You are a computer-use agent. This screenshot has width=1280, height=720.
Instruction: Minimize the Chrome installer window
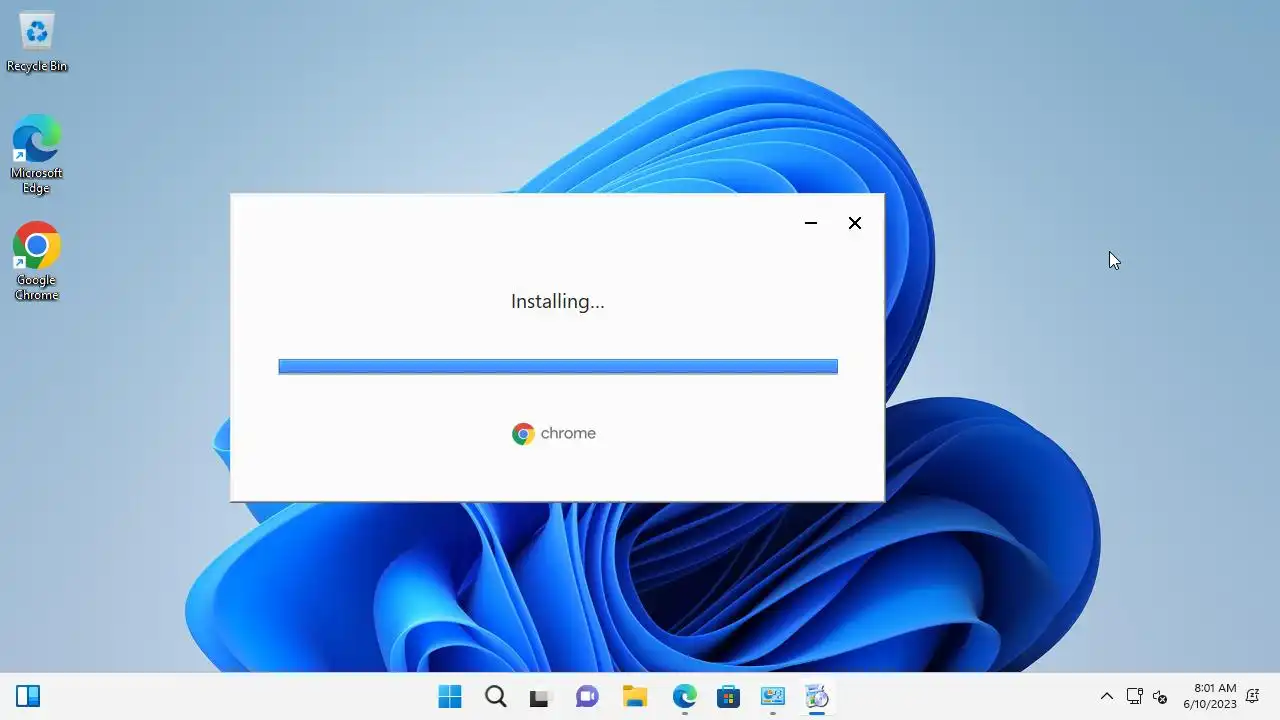tap(811, 223)
